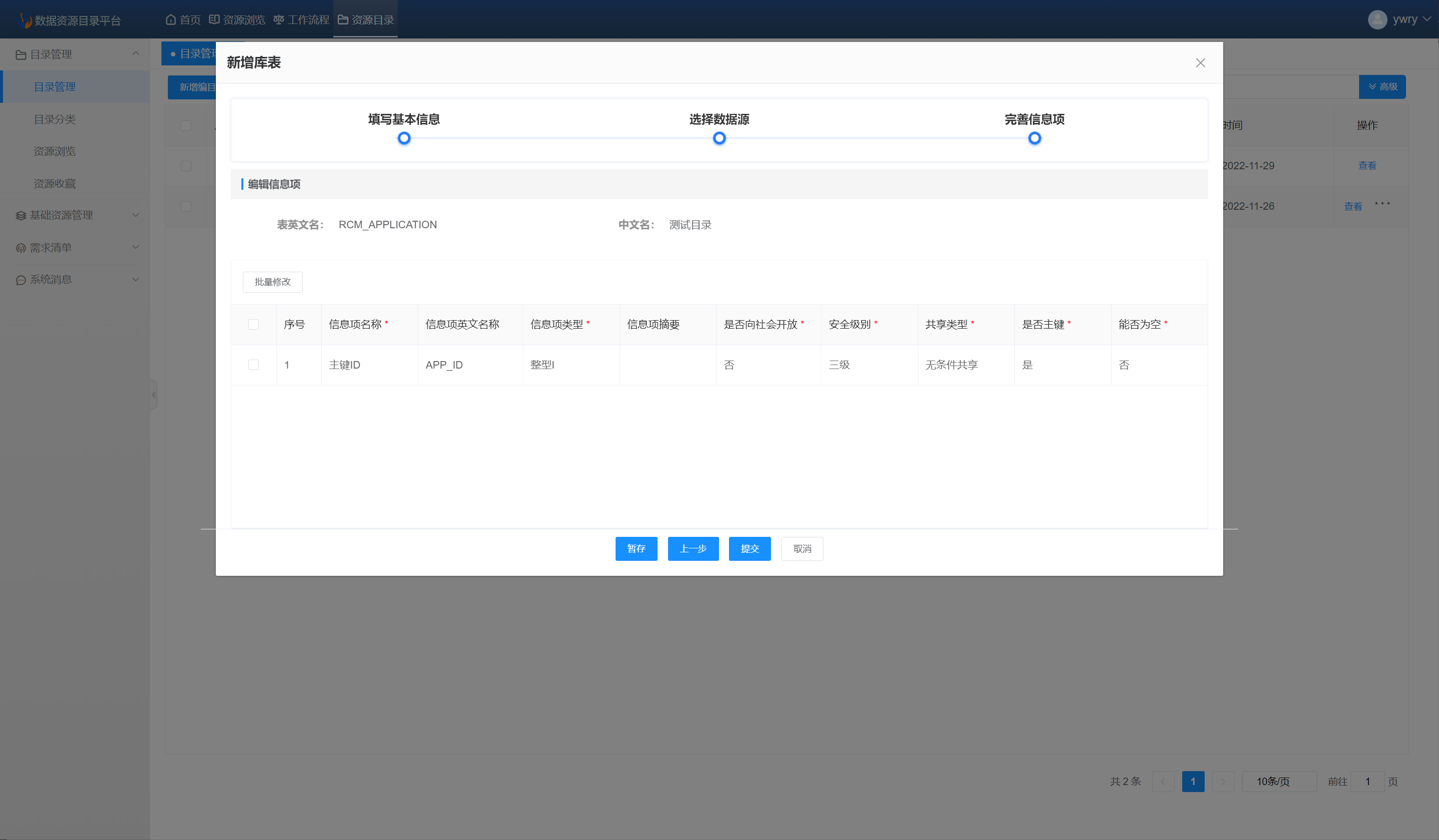Screen dimensions: 1439x840
Task: Click the 工作流程 scales icon
Action: 279,20
